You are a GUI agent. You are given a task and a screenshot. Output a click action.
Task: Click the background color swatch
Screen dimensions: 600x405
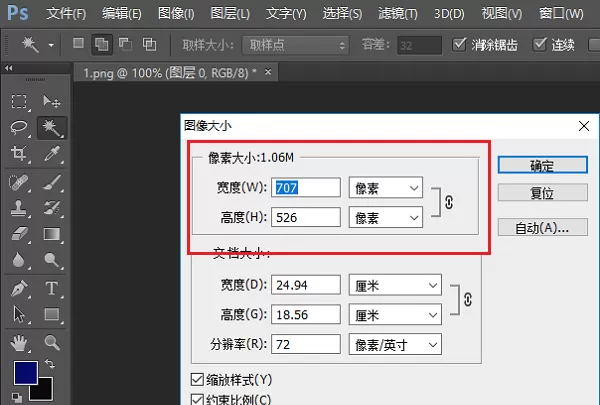tap(44, 392)
